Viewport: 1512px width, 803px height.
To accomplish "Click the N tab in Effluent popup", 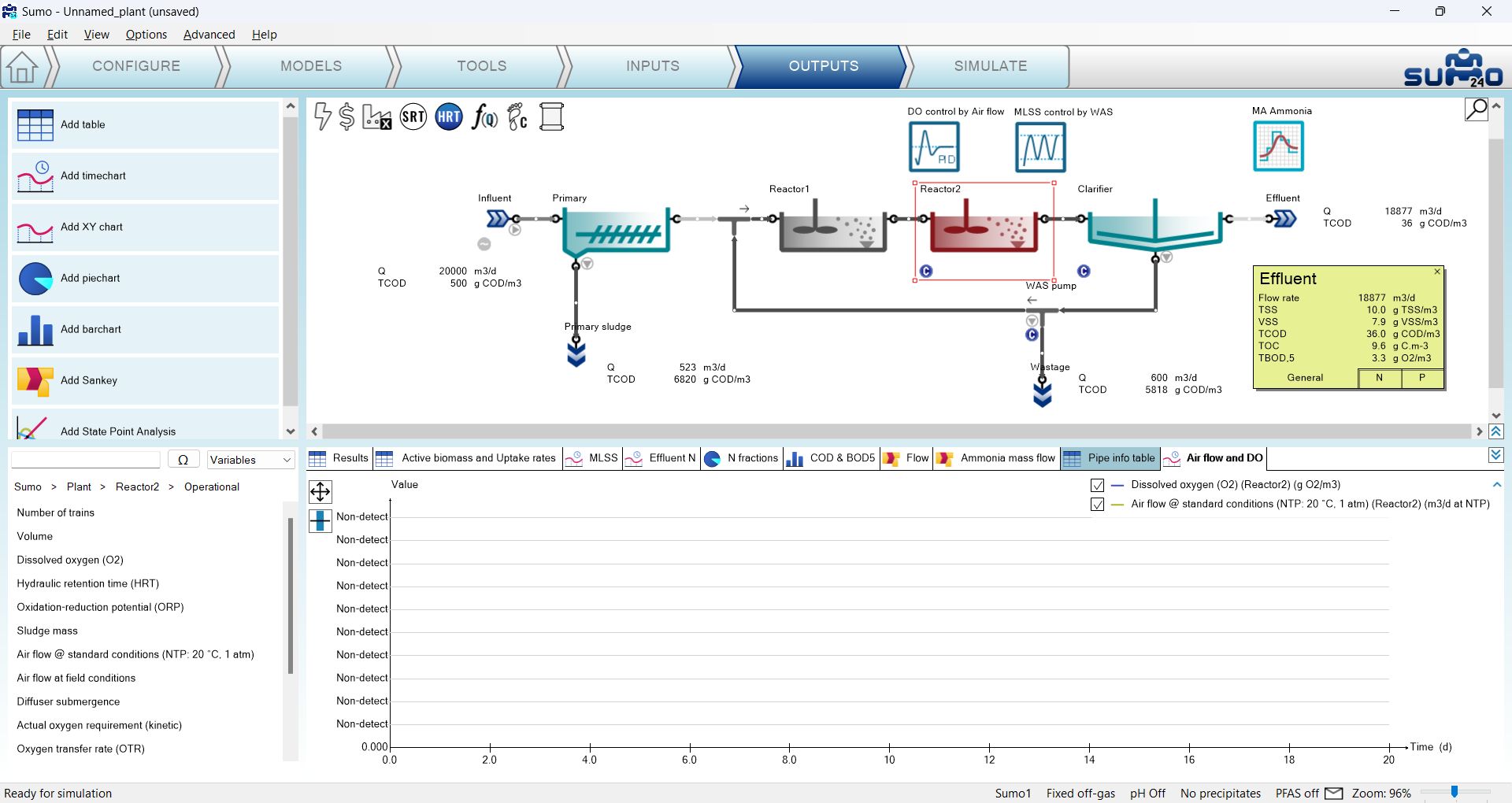I will [x=1380, y=379].
